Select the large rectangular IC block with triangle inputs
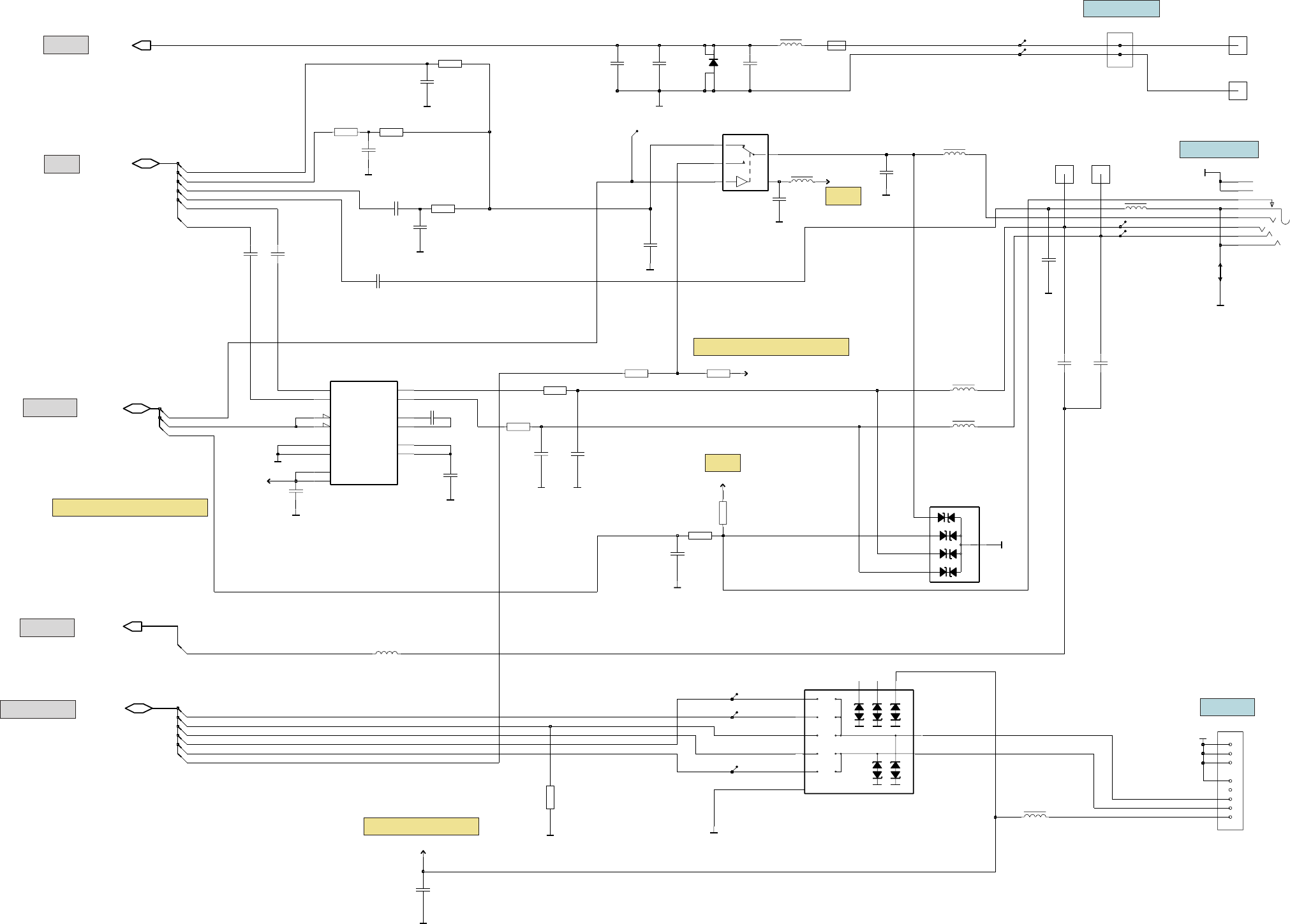The image size is (1290, 924). (364, 433)
